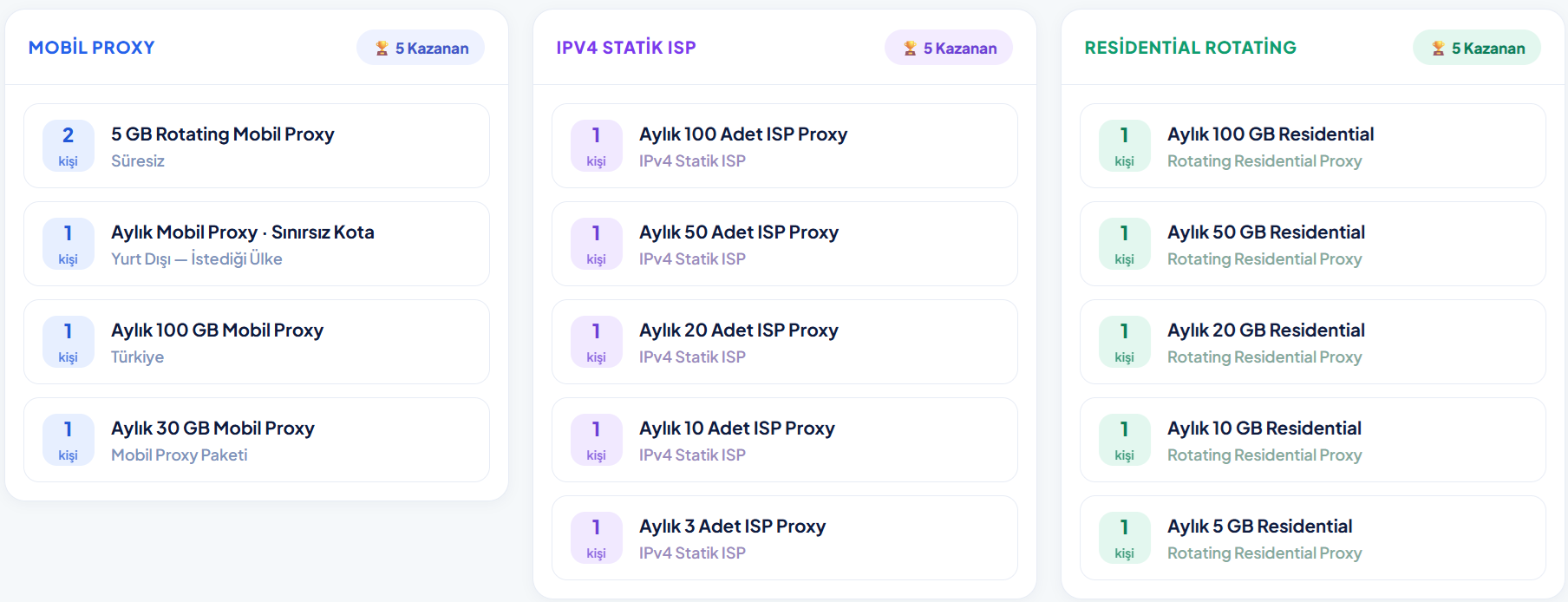The height and width of the screenshot is (602, 1568).
Task: Click the '5 Kazanan' badge in Mobil Proxy
Action: tap(421, 48)
